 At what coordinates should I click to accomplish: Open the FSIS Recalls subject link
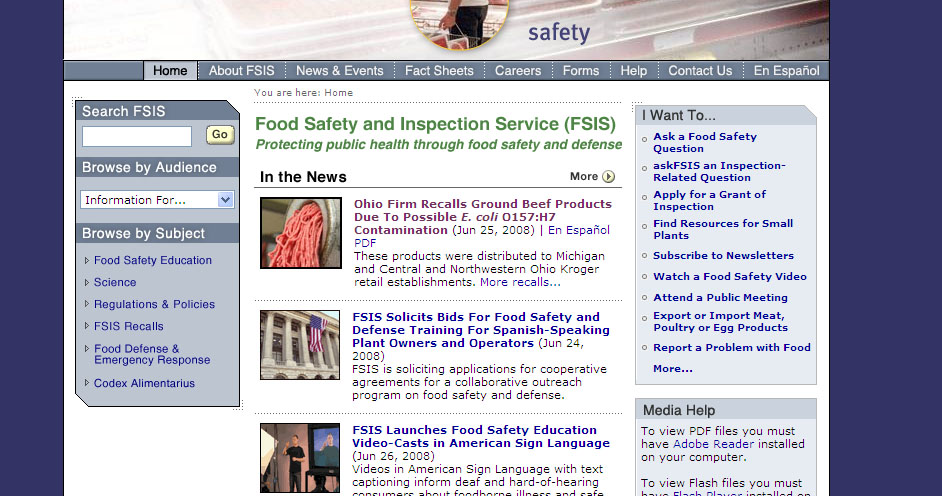(x=129, y=326)
